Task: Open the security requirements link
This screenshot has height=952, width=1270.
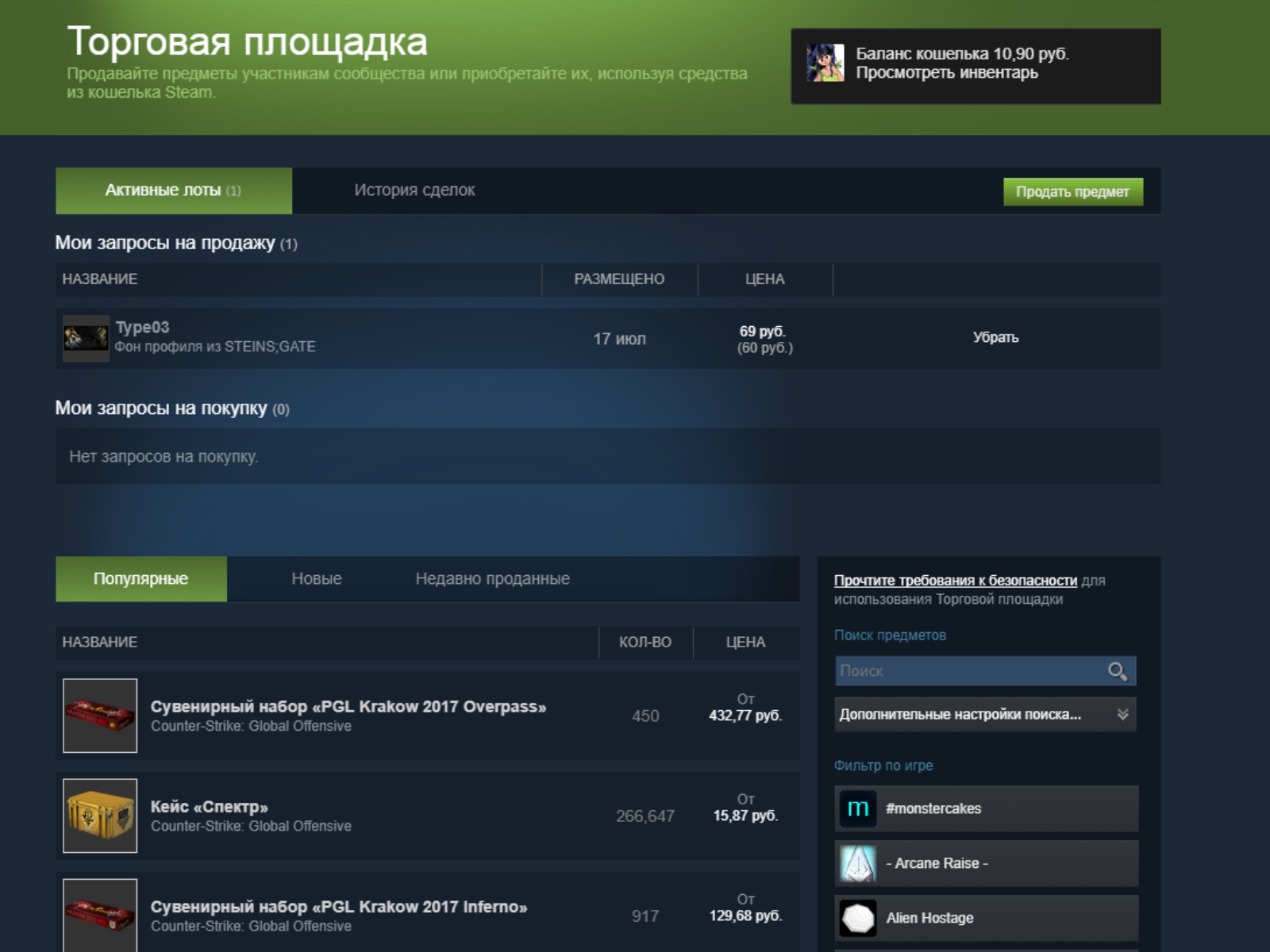Action: click(955, 581)
